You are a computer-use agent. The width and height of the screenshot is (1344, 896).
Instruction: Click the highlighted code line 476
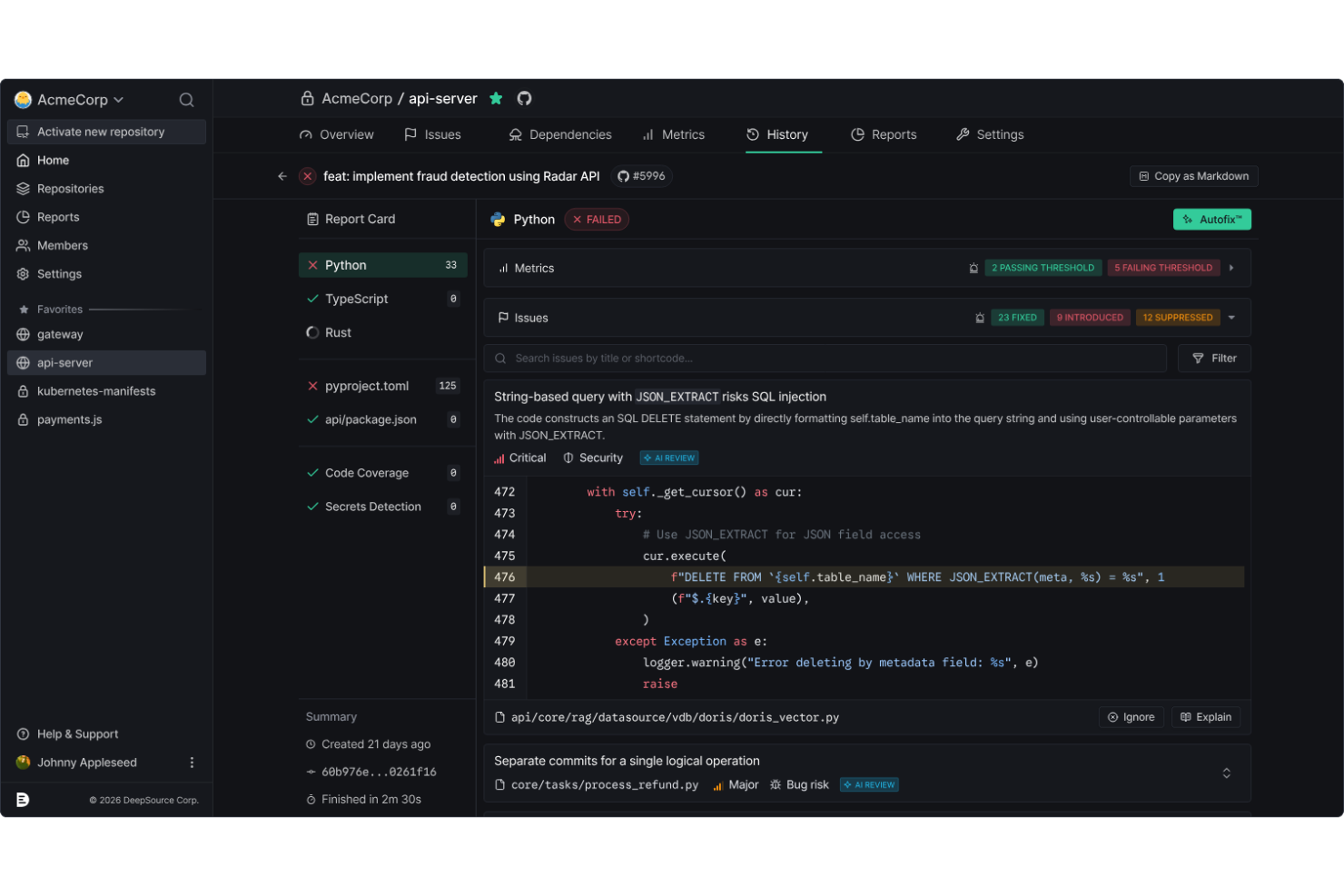tap(864, 577)
